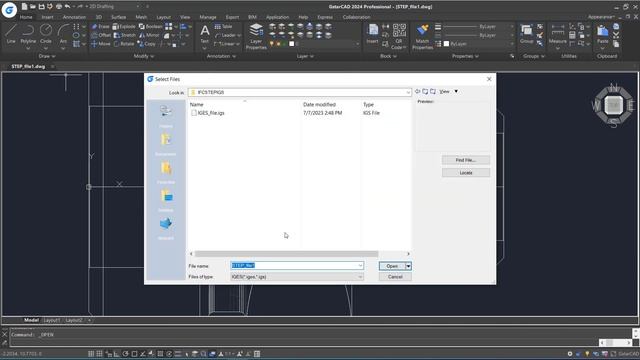Open Layer Properties manager

point(256,37)
